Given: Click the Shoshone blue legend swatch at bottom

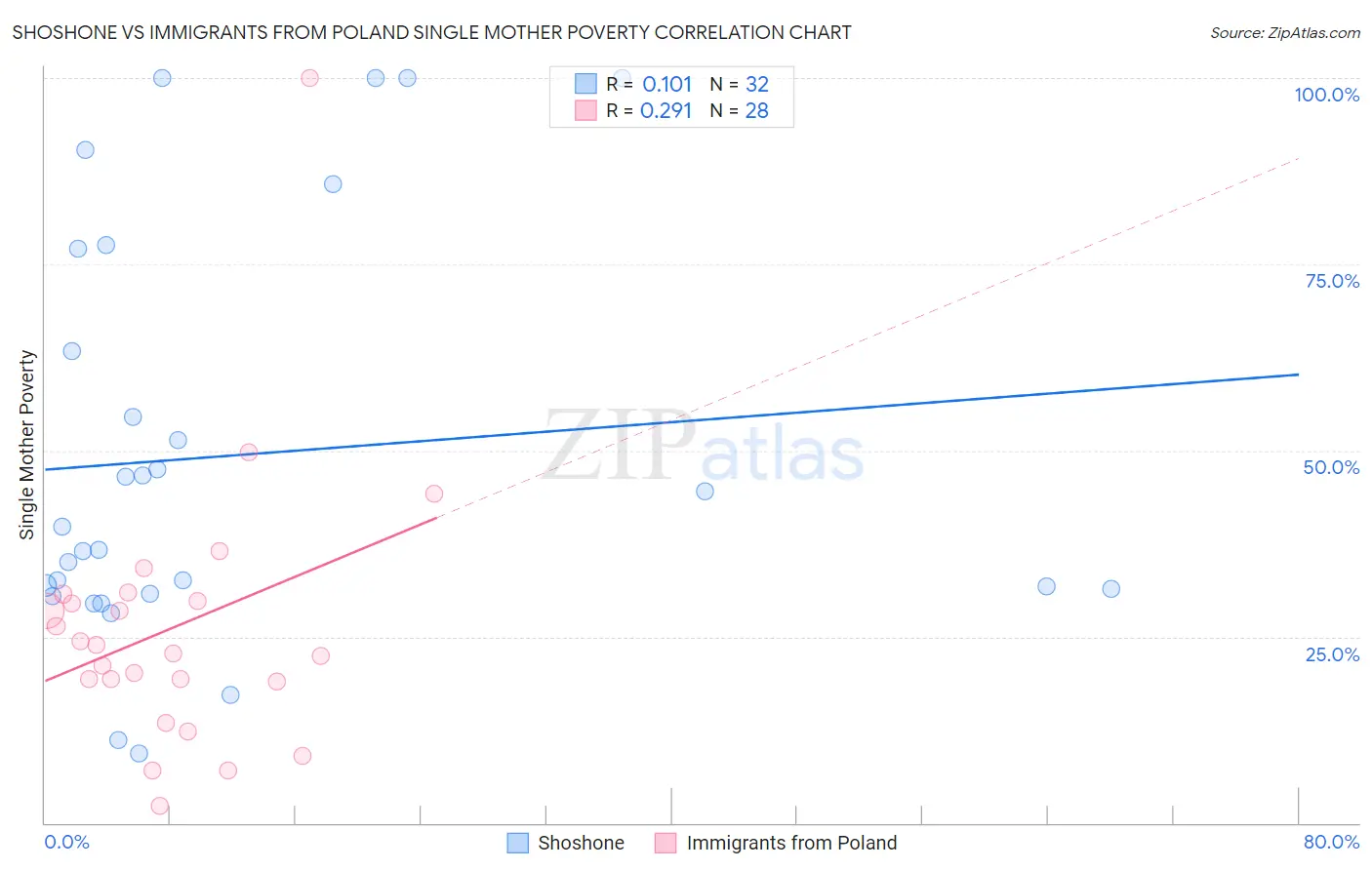Looking at the screenshot, I should pyautogui.click(x=518, y=843).
